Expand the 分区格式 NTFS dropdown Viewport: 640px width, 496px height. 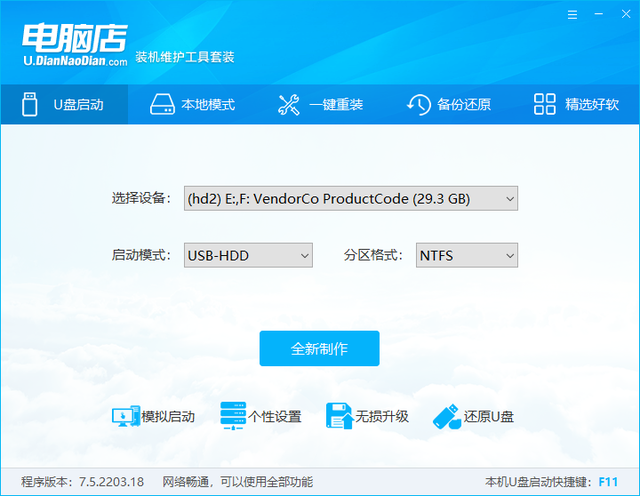(x=467, y=255)
